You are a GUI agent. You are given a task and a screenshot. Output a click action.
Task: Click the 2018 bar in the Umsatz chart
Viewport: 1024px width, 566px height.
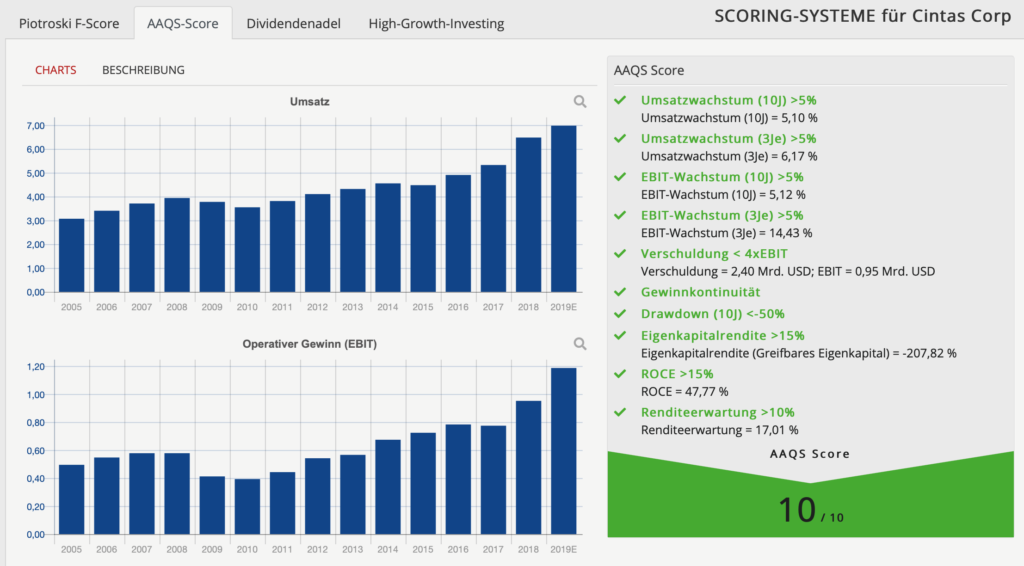point(528,215)
